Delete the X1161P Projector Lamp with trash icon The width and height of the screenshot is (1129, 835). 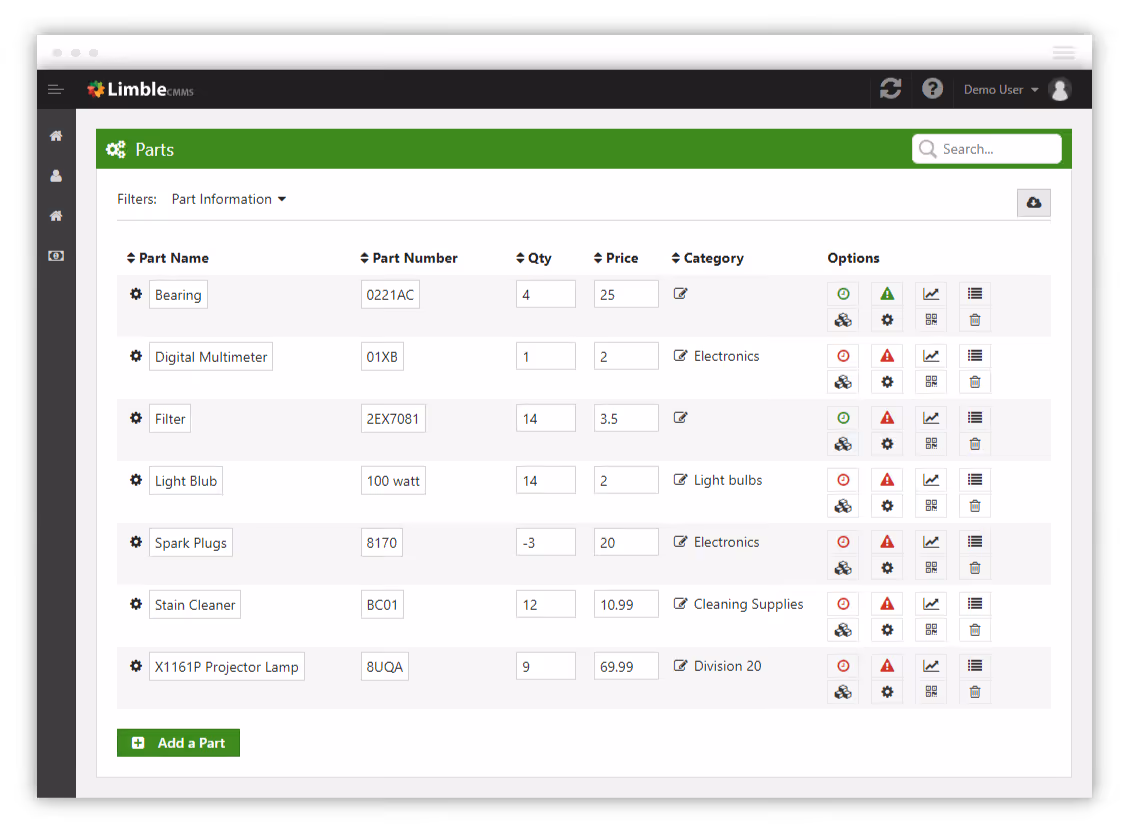click(975, 691)
